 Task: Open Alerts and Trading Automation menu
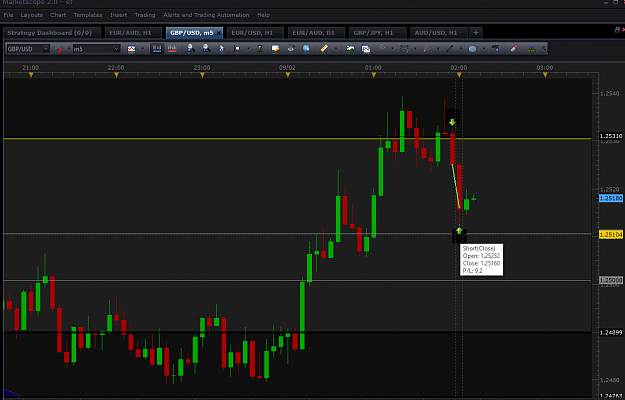(206, 15)
